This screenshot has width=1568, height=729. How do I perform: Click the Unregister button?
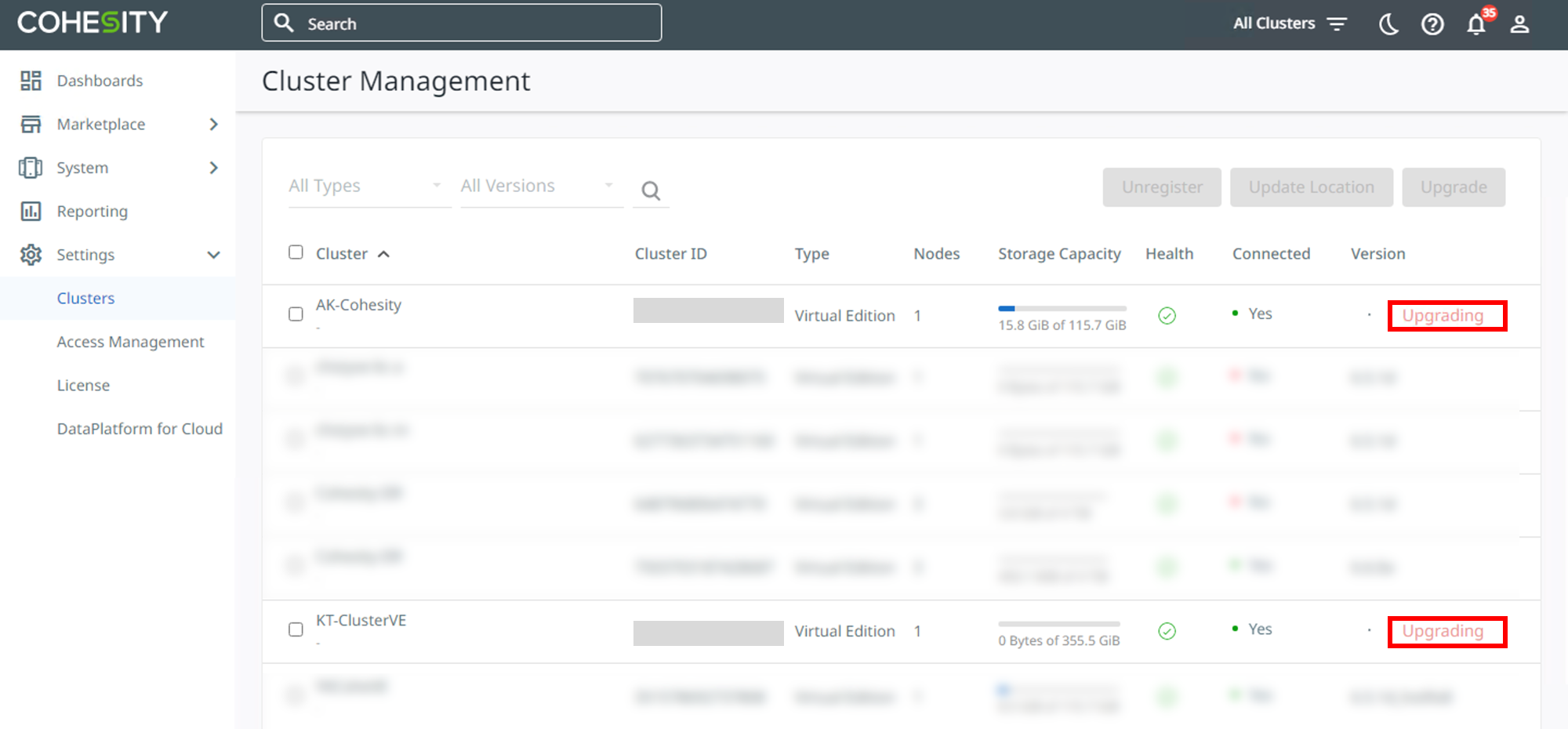[1162, 187]
